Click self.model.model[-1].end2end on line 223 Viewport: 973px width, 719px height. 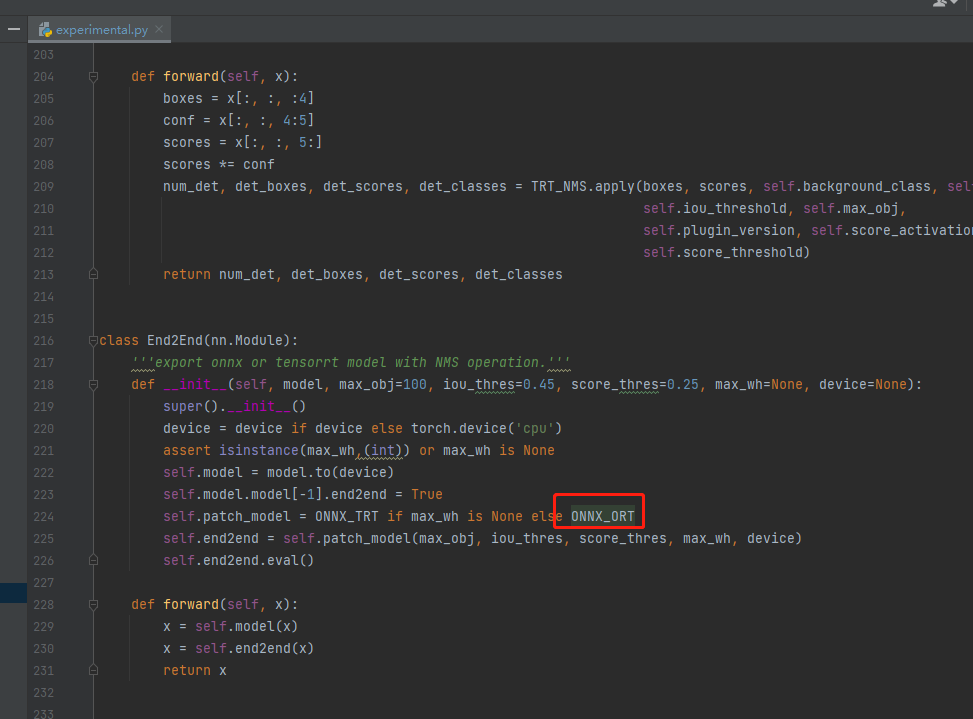(x=275, y=494)
